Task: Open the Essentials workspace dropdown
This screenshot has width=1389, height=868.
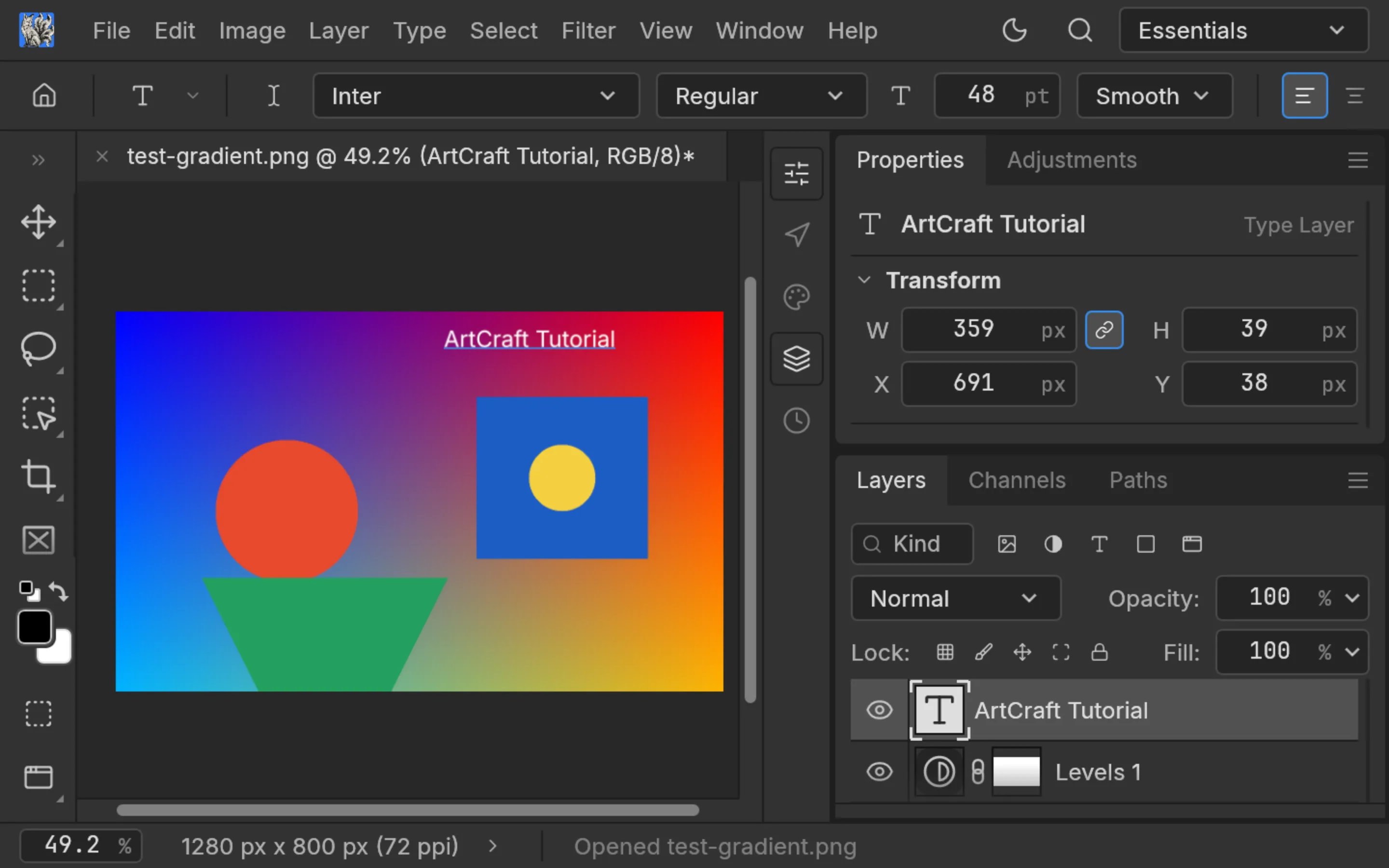Action: click(1243, 30)
